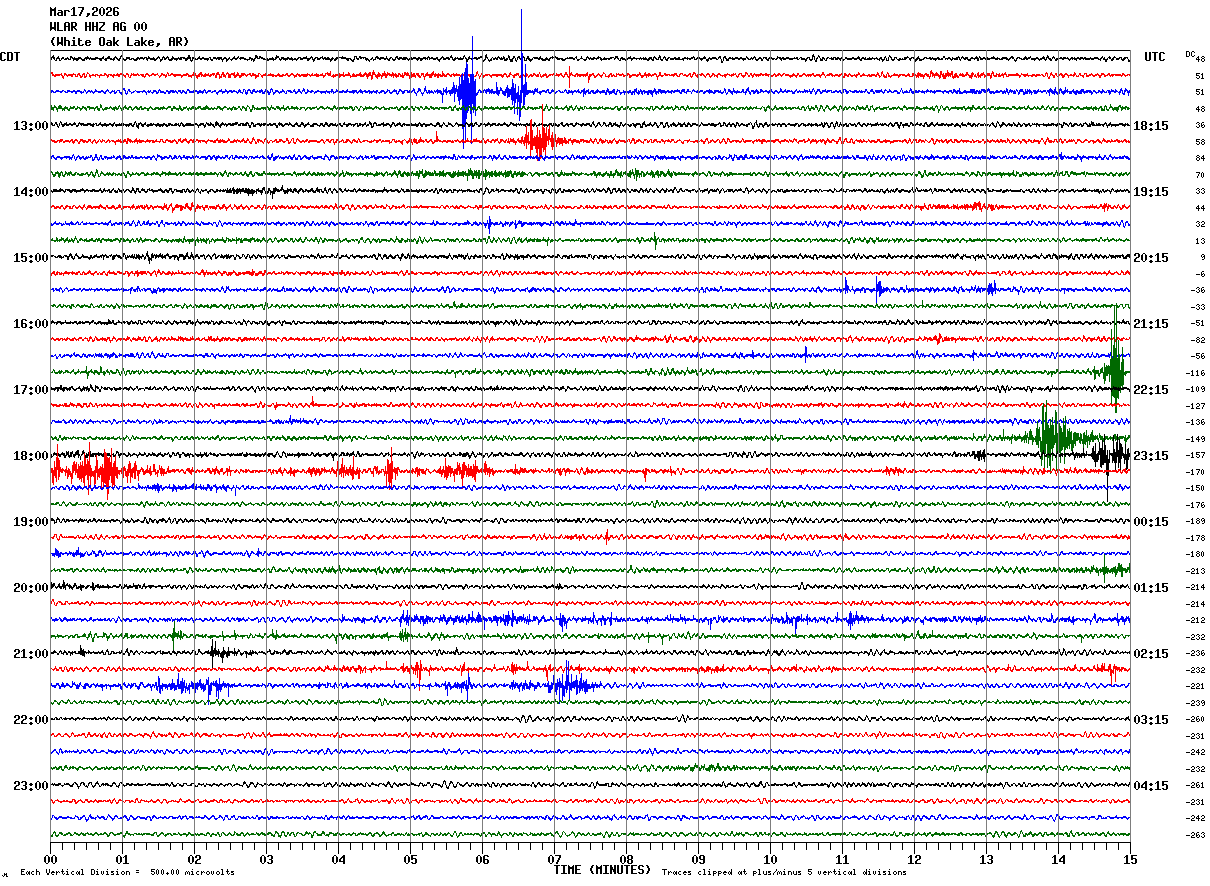Click the 04:15 UTC time label
The width and height of the screenshot is (1210, 886).
coord(1152,785)
